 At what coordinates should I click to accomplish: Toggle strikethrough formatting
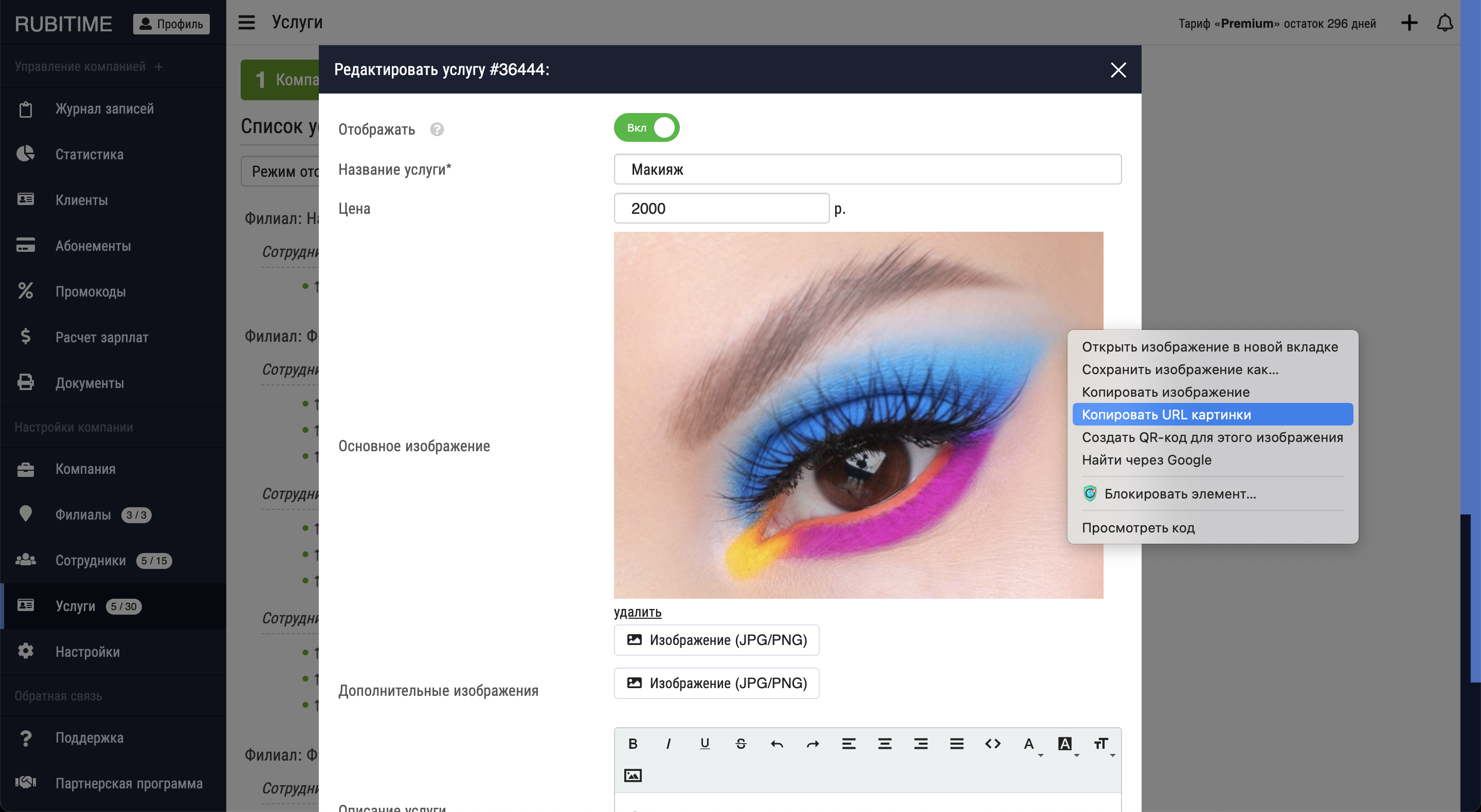(740, 744)
